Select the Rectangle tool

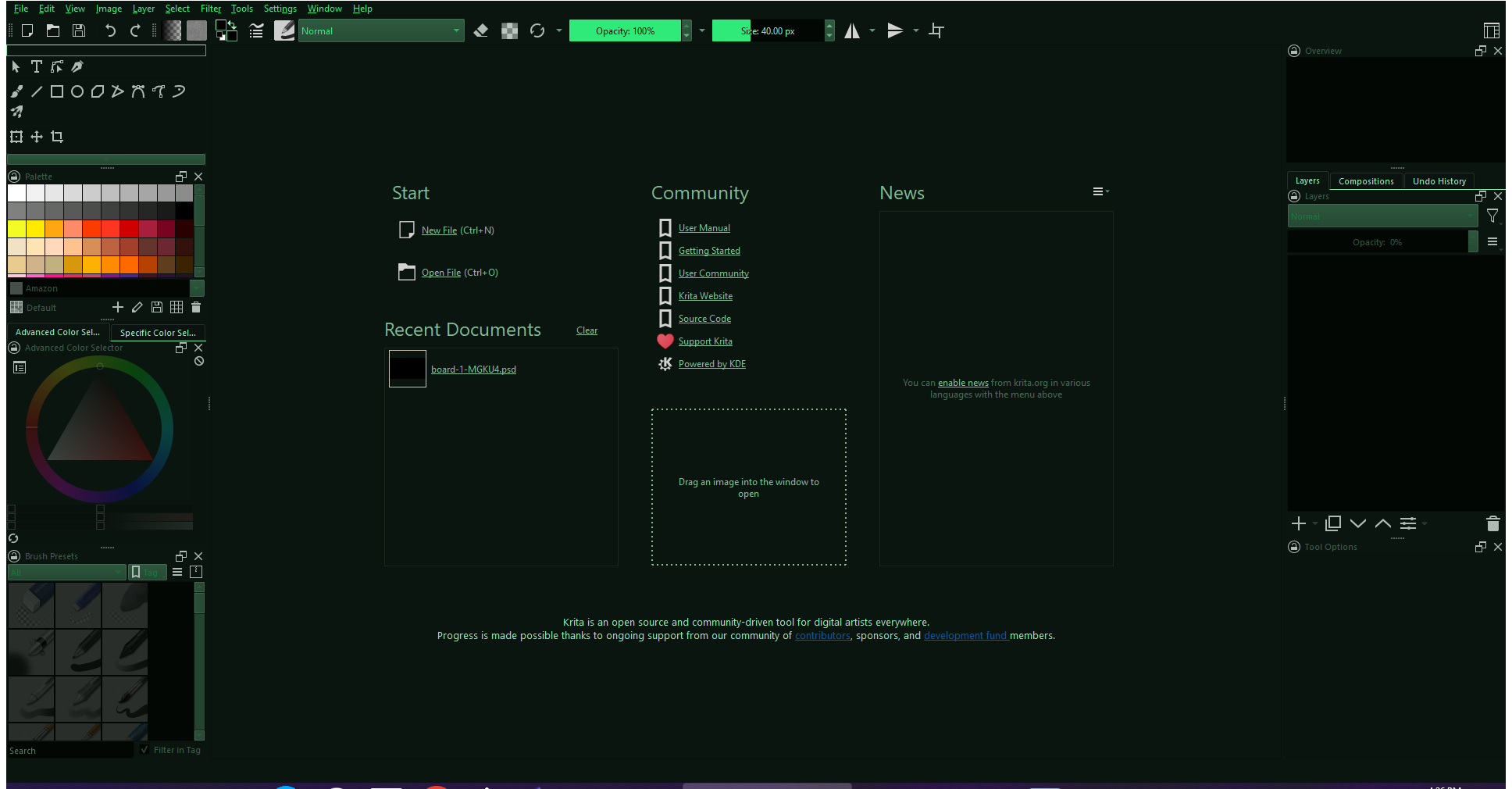[x=57, y=91]
